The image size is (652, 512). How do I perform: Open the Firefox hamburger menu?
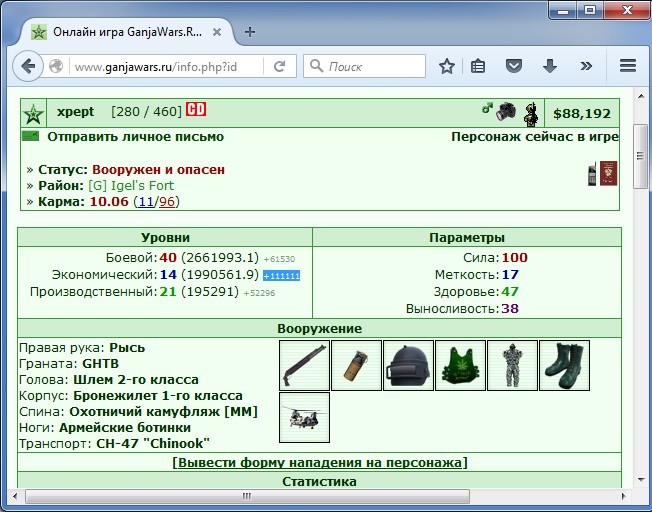click(x=627, y=66)
